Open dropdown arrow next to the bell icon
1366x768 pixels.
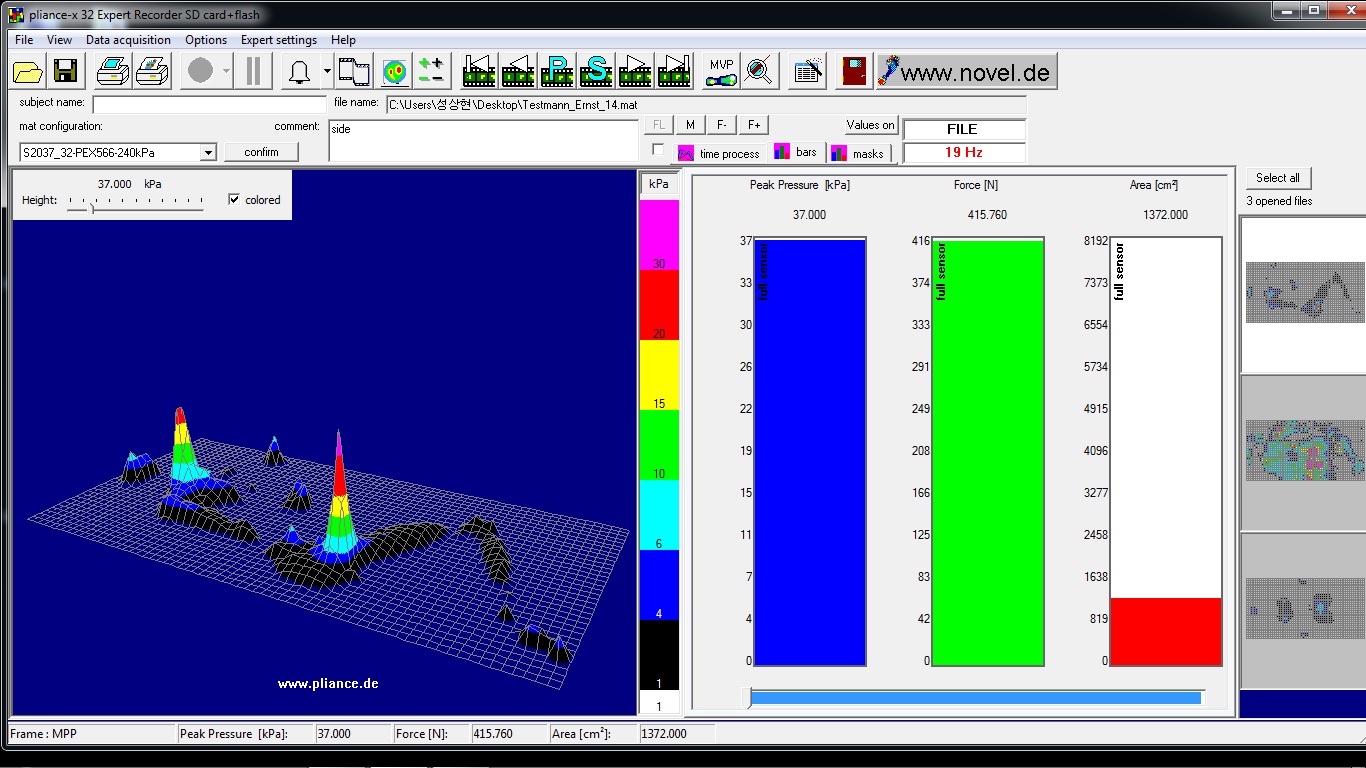[x=327, y=71]
